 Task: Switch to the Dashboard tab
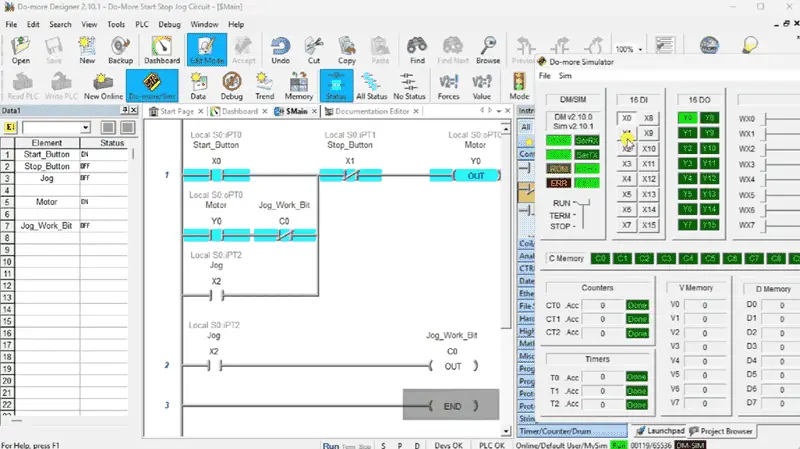(239, 111)
